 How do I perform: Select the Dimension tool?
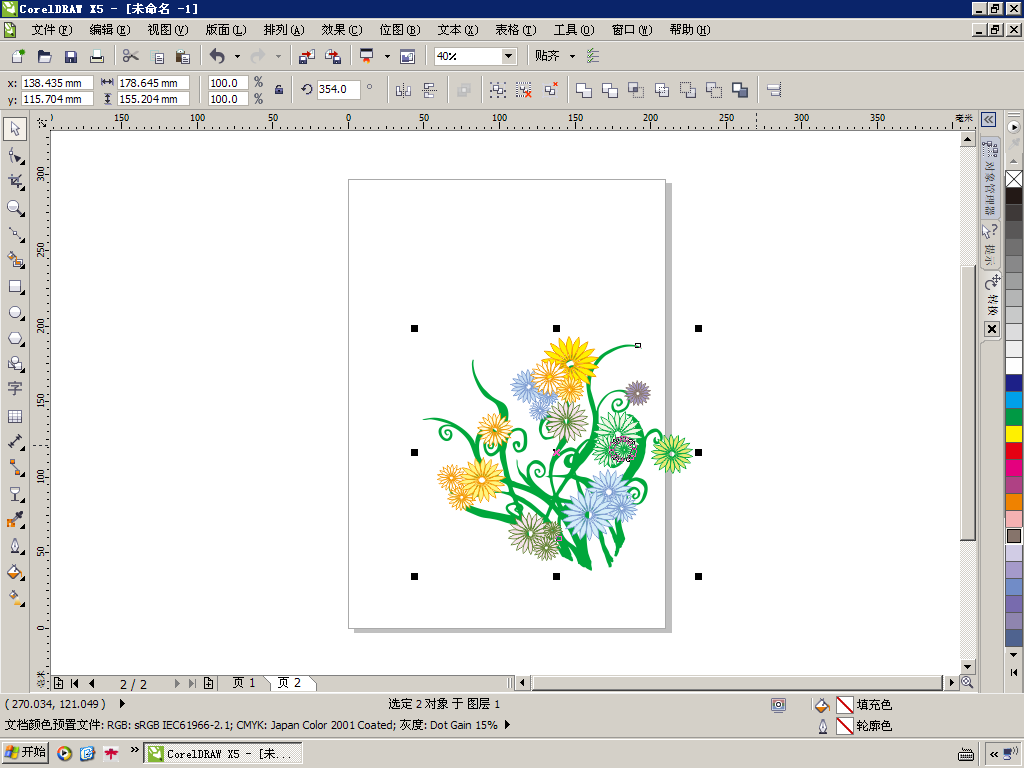tap(16, 442)
